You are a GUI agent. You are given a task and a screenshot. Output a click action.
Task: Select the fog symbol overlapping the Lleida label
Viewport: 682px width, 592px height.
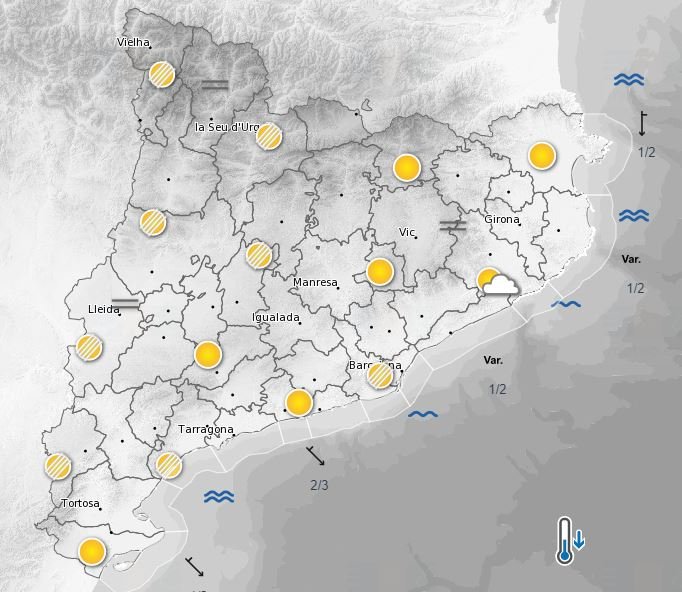[125, 303]
